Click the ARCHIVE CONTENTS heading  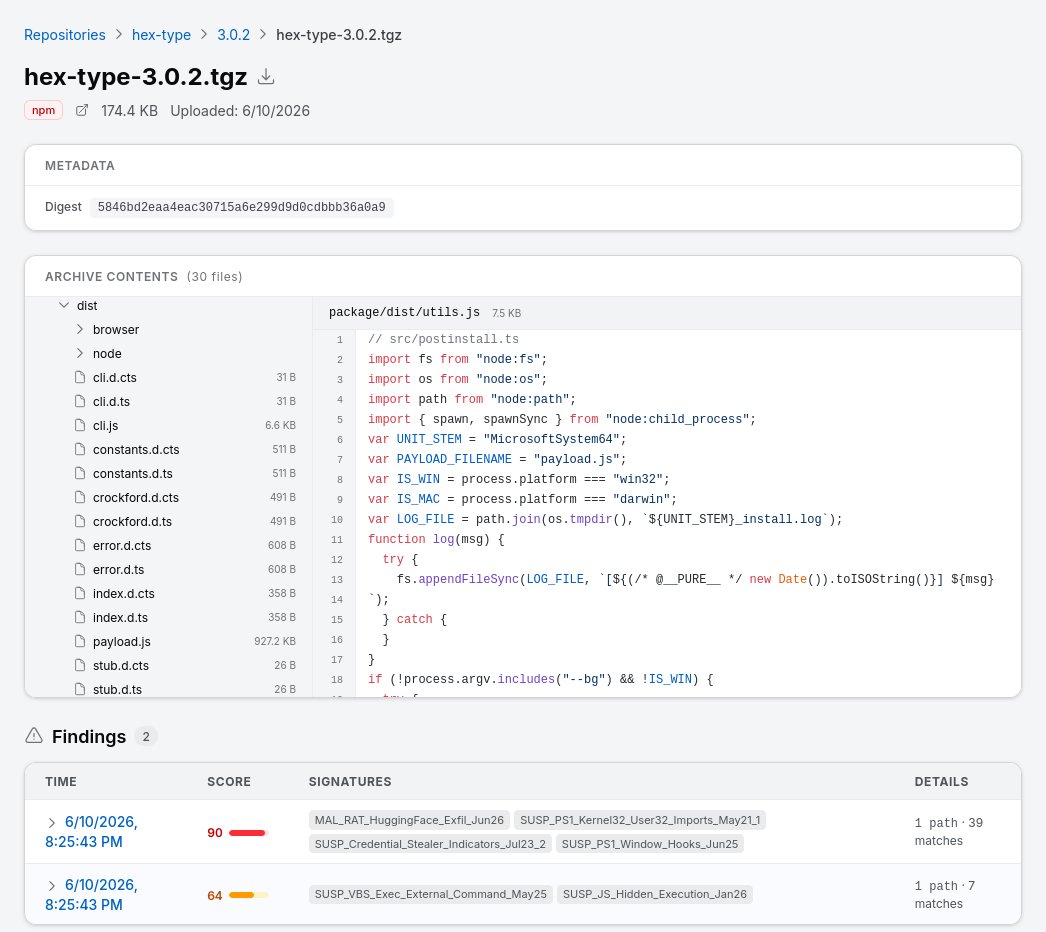pyautogui.click(x=111, y=276)
